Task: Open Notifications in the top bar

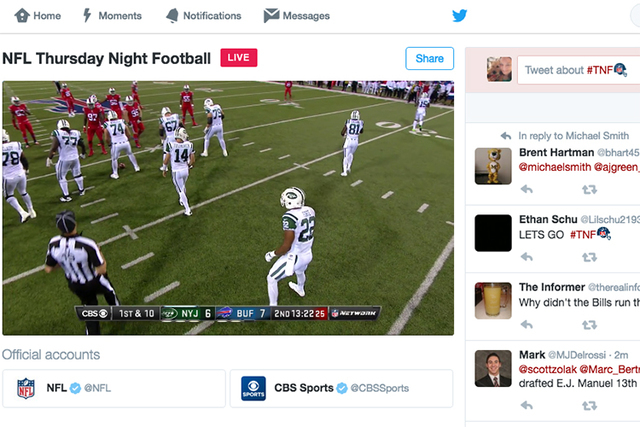Action: coord(203,16)
